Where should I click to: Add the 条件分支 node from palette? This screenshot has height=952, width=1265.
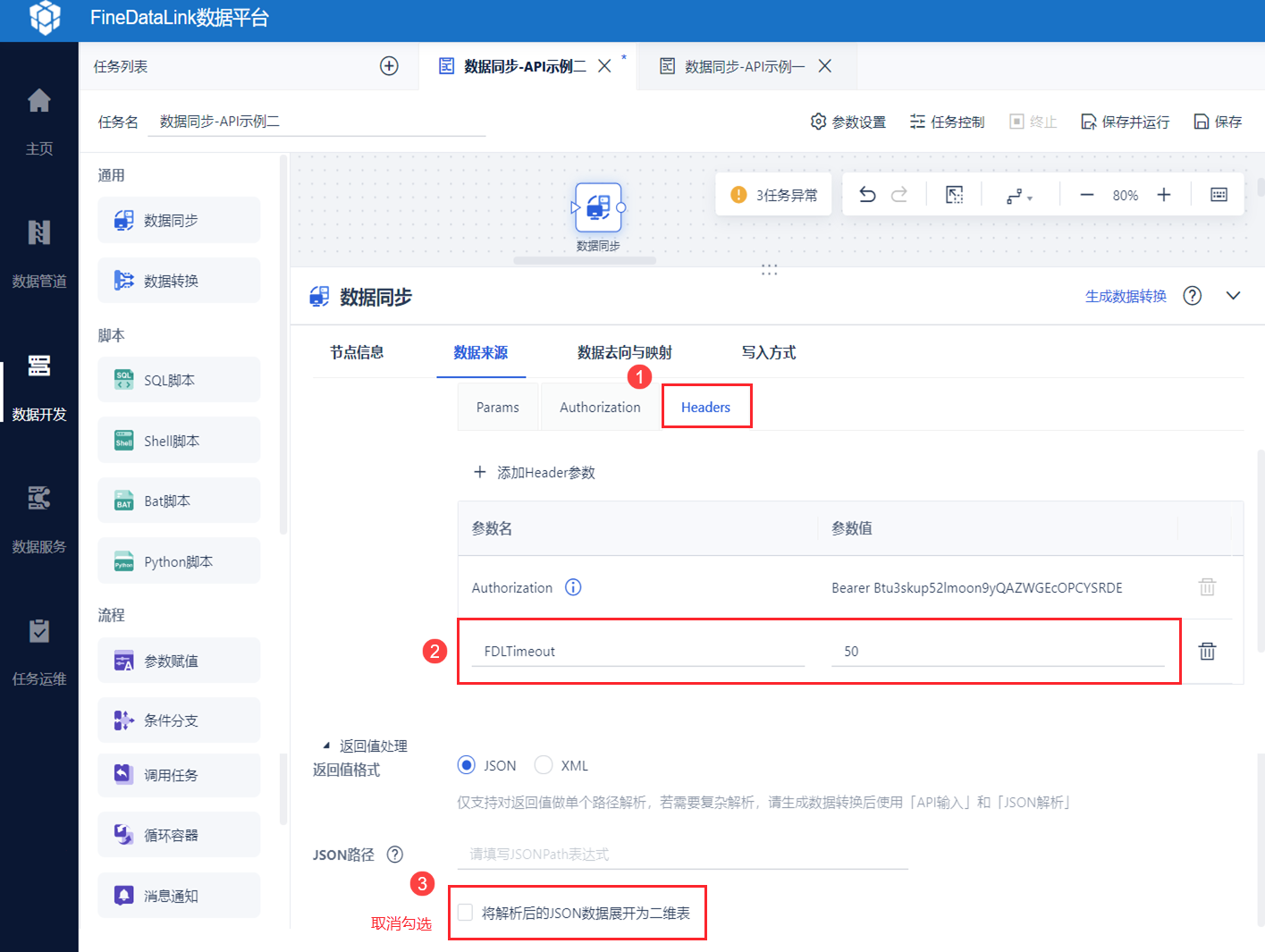[179, 720]
